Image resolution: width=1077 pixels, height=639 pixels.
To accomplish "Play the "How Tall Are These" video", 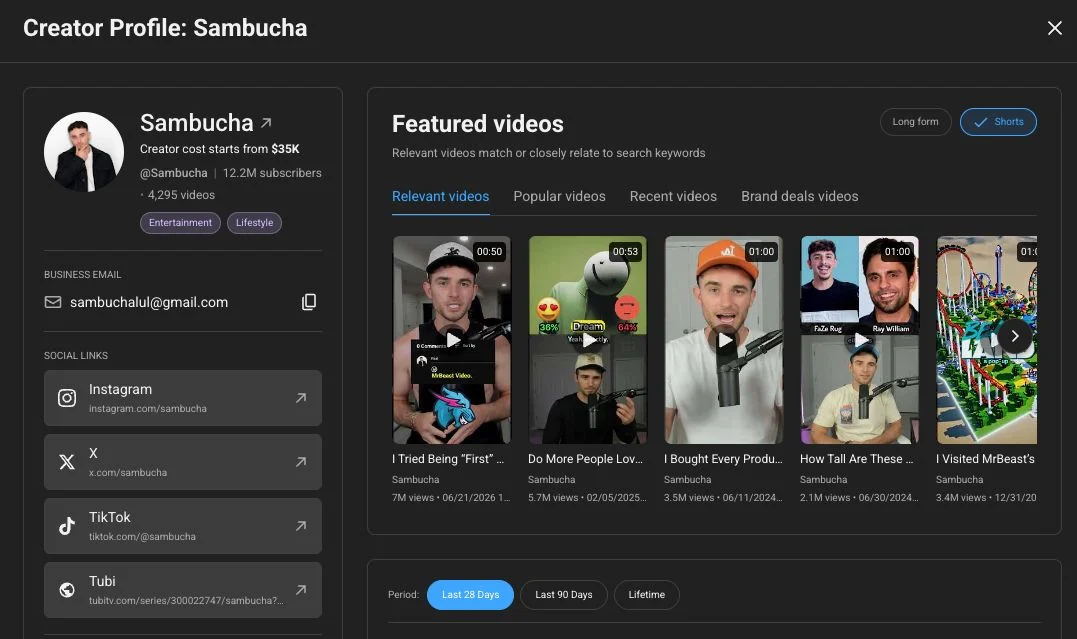I will (x=860, y=339).
